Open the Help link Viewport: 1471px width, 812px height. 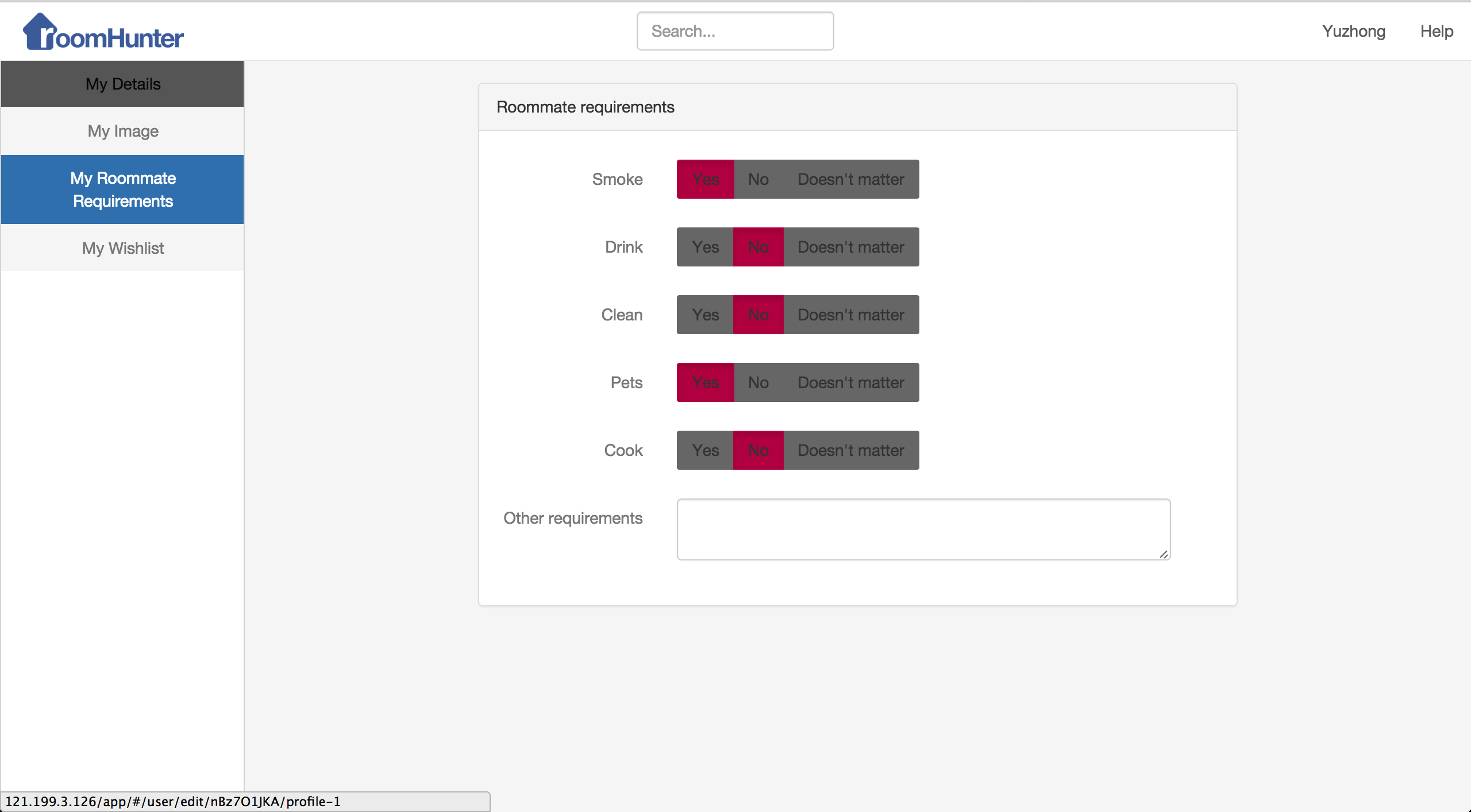coord(1437,31)
